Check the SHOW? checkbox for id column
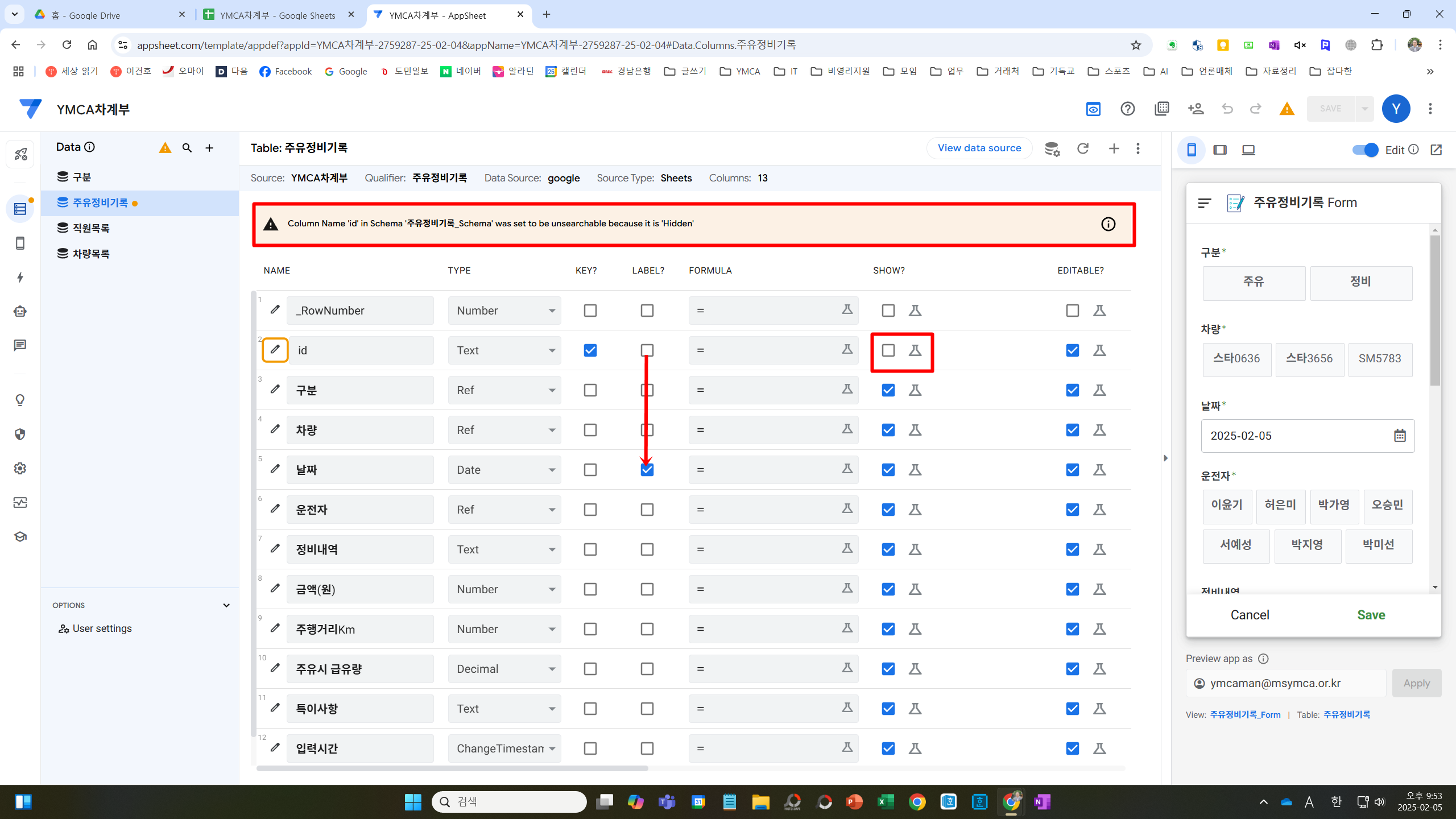The width and height of the screenshot is (1456, 819). pyautogui.click(x=888, y=350)
